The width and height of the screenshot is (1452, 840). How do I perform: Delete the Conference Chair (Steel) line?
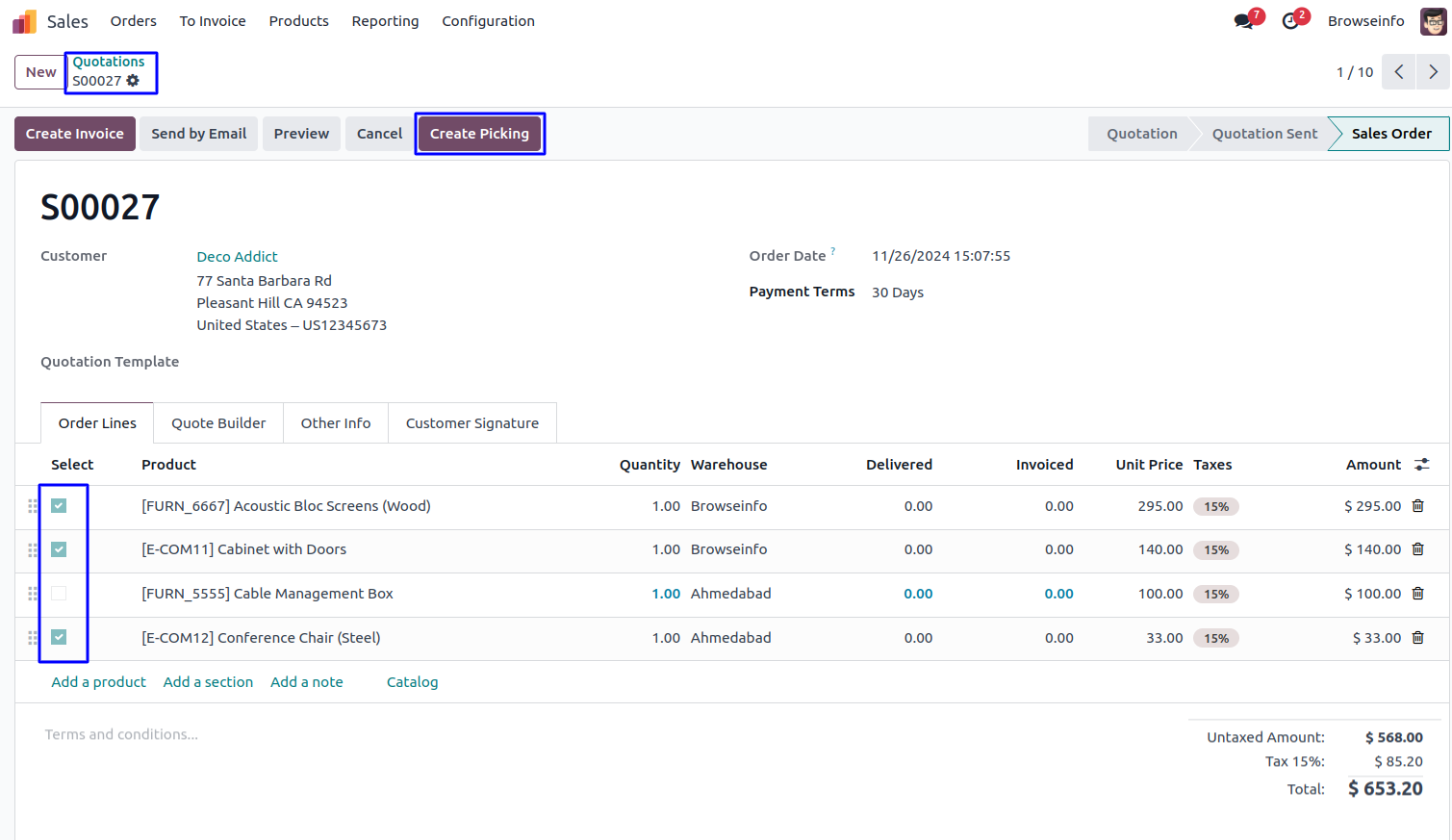tap(1417, 638)
